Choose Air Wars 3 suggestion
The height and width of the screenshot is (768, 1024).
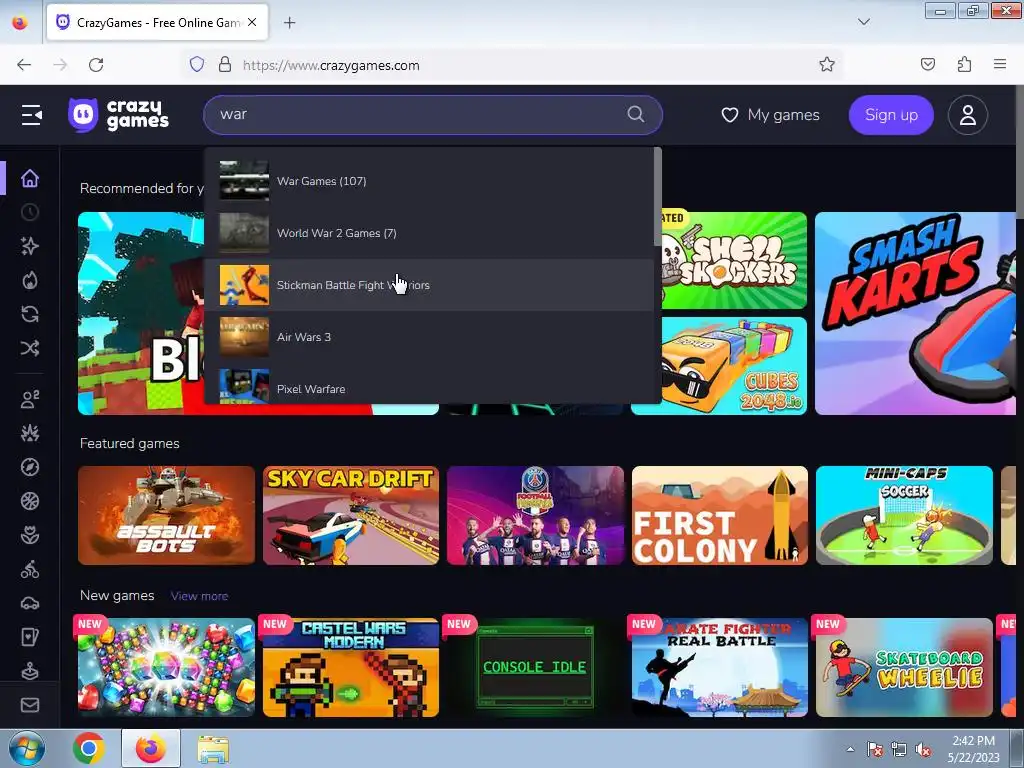[429, 337]
